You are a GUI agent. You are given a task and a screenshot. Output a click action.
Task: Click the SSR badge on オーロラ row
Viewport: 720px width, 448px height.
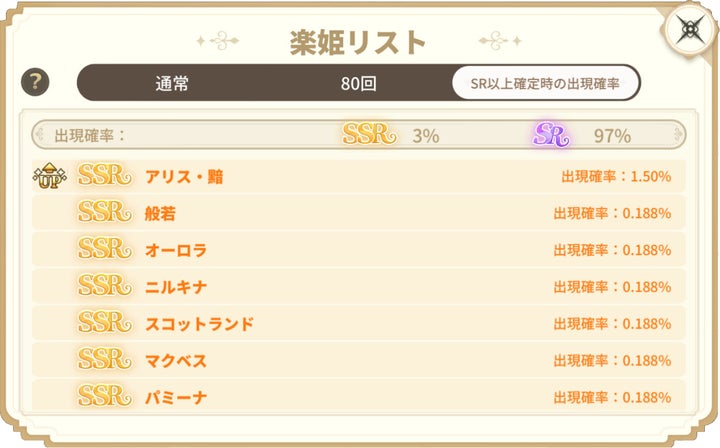point(104,250)
